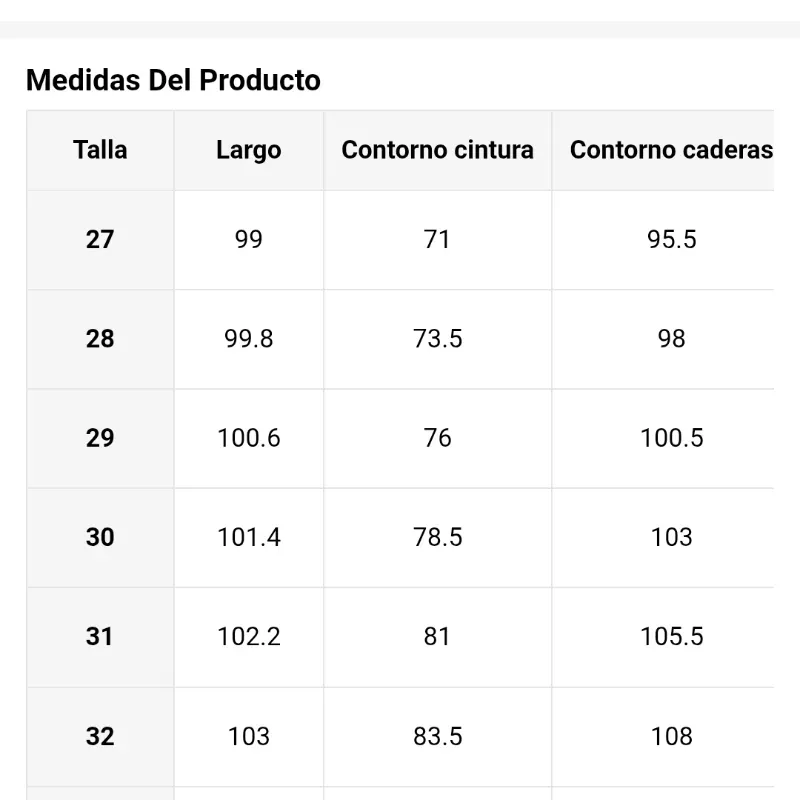Click the size 30 row label

click(100, 537)
